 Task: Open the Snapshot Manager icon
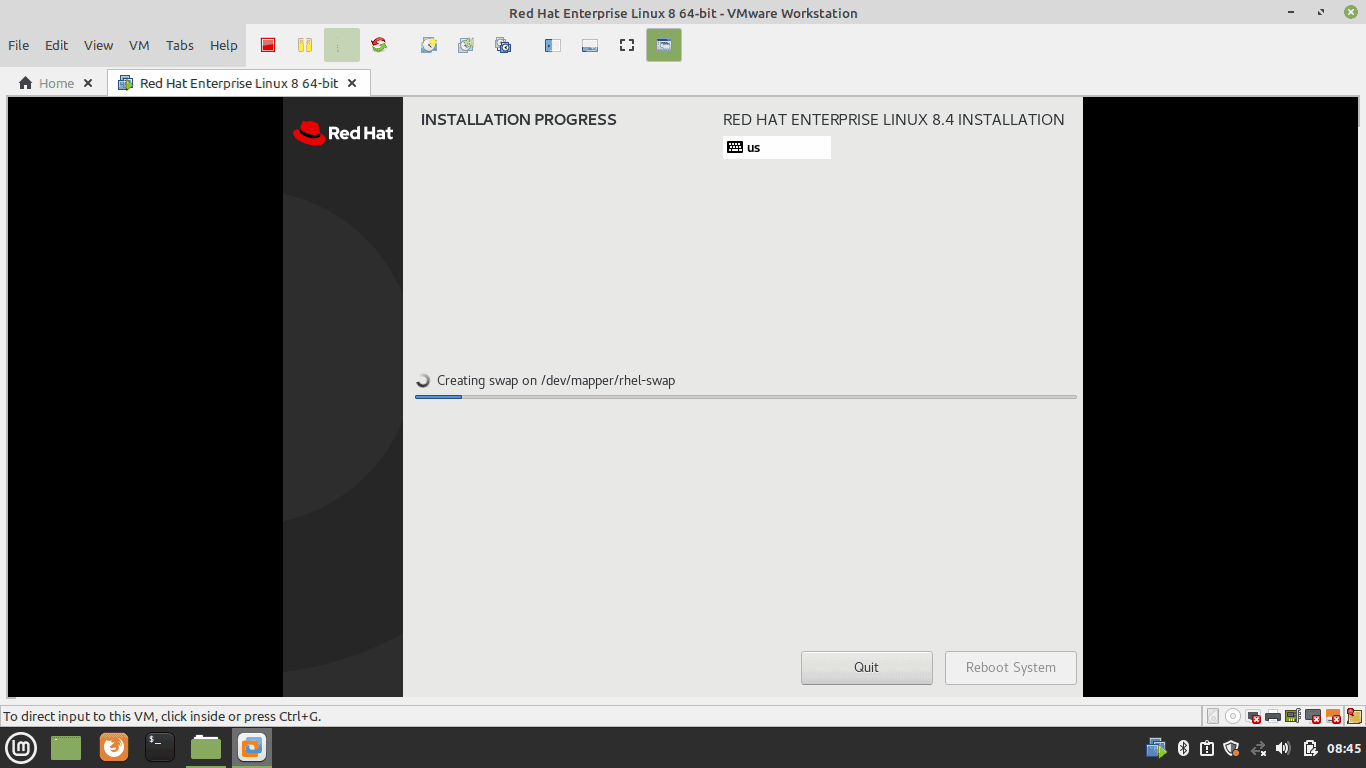click(503, 45)
